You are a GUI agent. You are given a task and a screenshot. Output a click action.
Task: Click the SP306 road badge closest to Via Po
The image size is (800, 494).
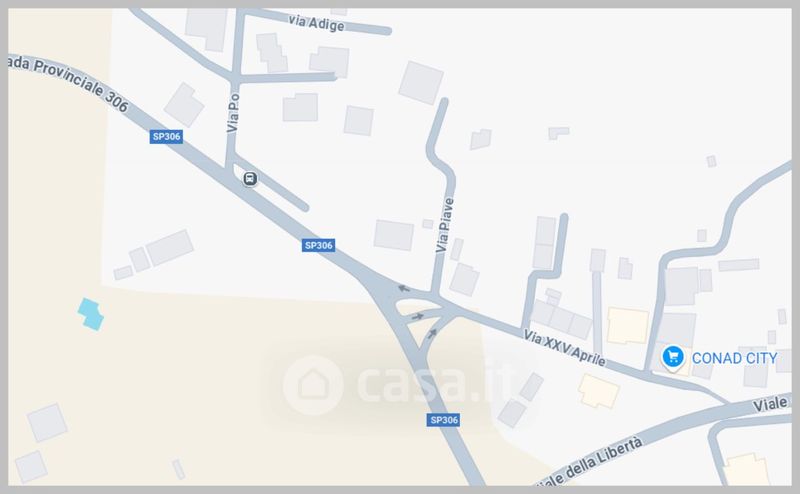pyautogui.click(x=166, y=136)
